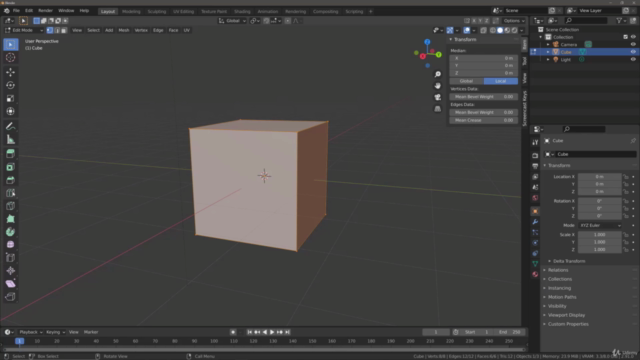Image resolution: width=640 pixels, height=360 pixels.
Task: Open the Edit Mode dropdown
Action: tap(24, 30)
